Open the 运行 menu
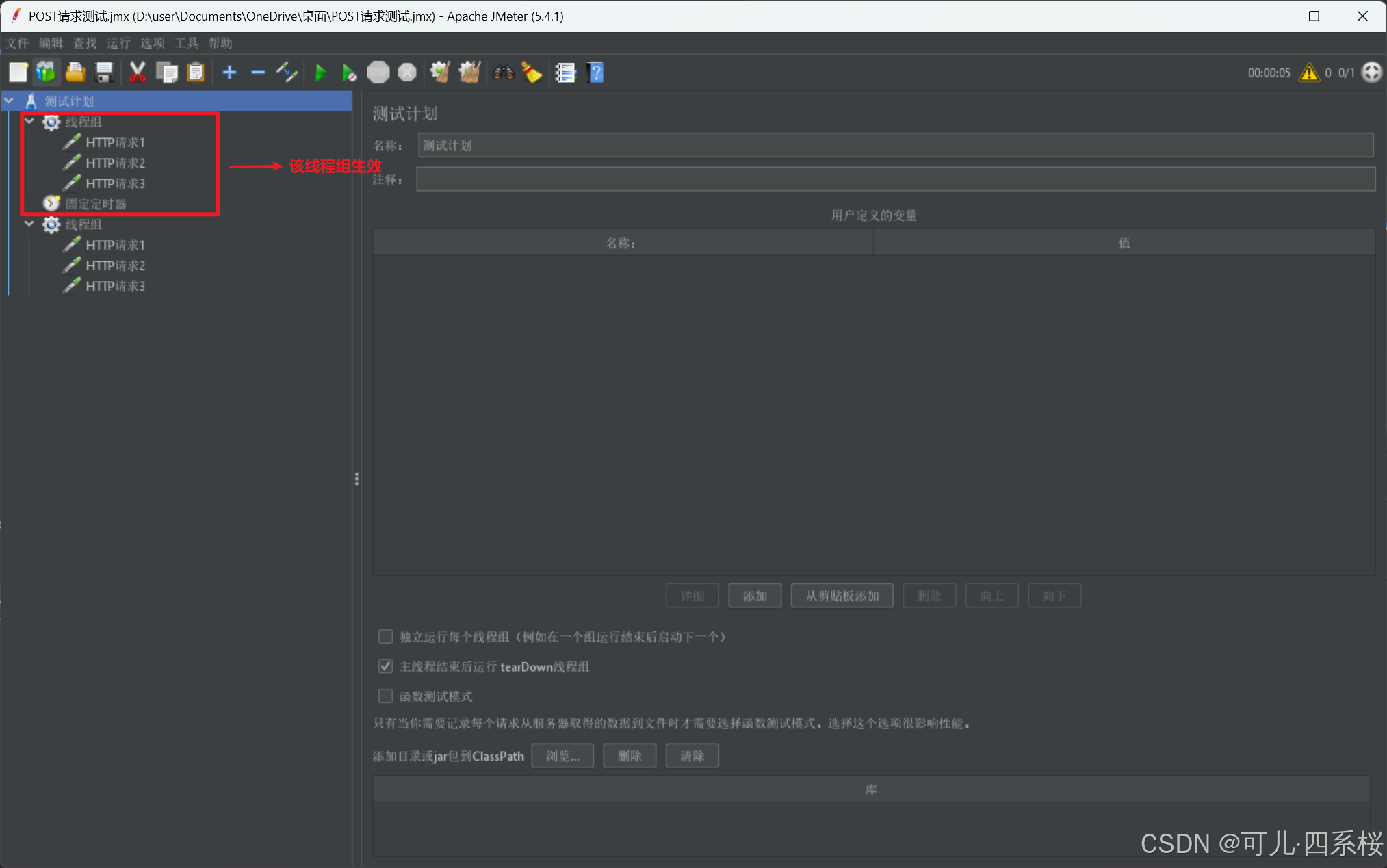This screenshot has height=868, width=1387. (118, 43)
